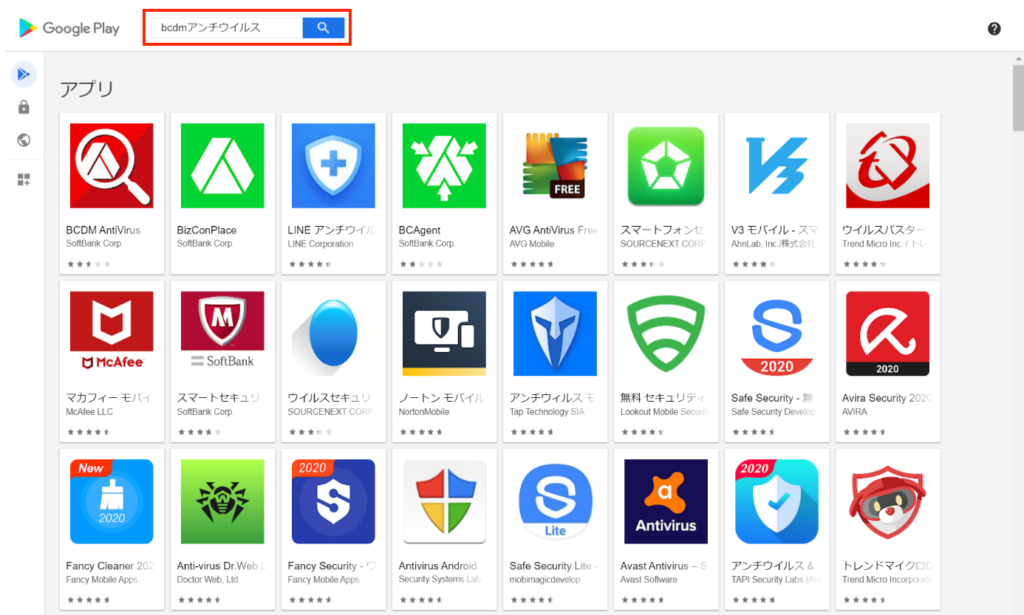The image size is (1024, 615).
Task: Open the BCDM AntiVirus app icon
Action: [x=111, y=165]
